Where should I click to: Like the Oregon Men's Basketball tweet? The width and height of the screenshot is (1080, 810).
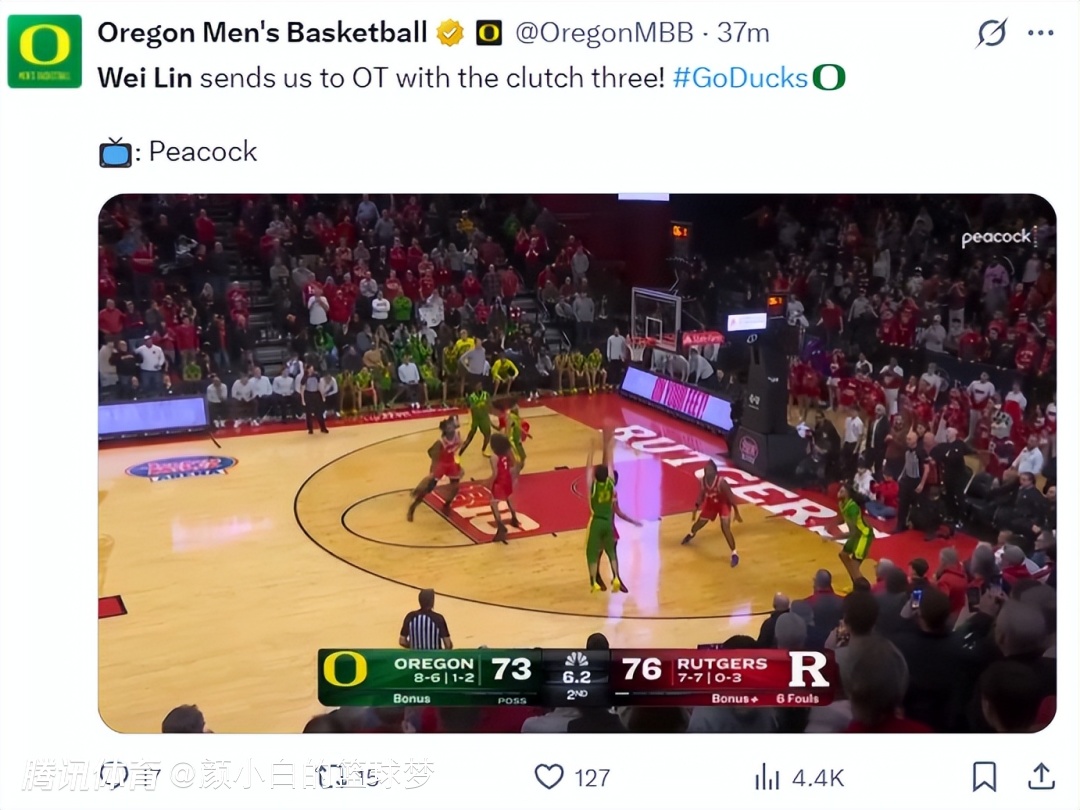click(549, 777)
